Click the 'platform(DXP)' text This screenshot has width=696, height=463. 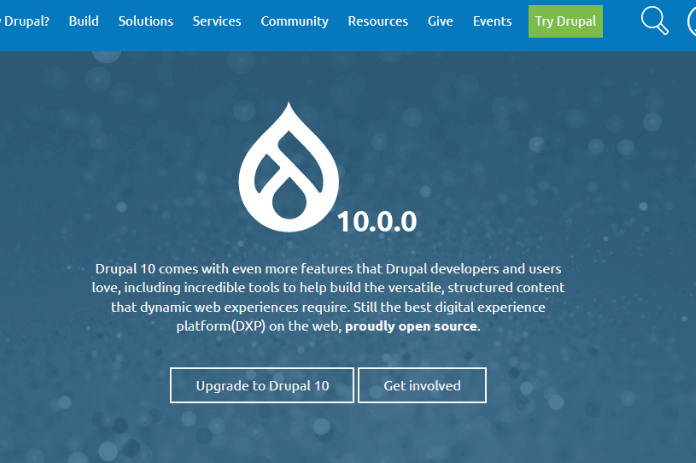click(x=221, y=326)
